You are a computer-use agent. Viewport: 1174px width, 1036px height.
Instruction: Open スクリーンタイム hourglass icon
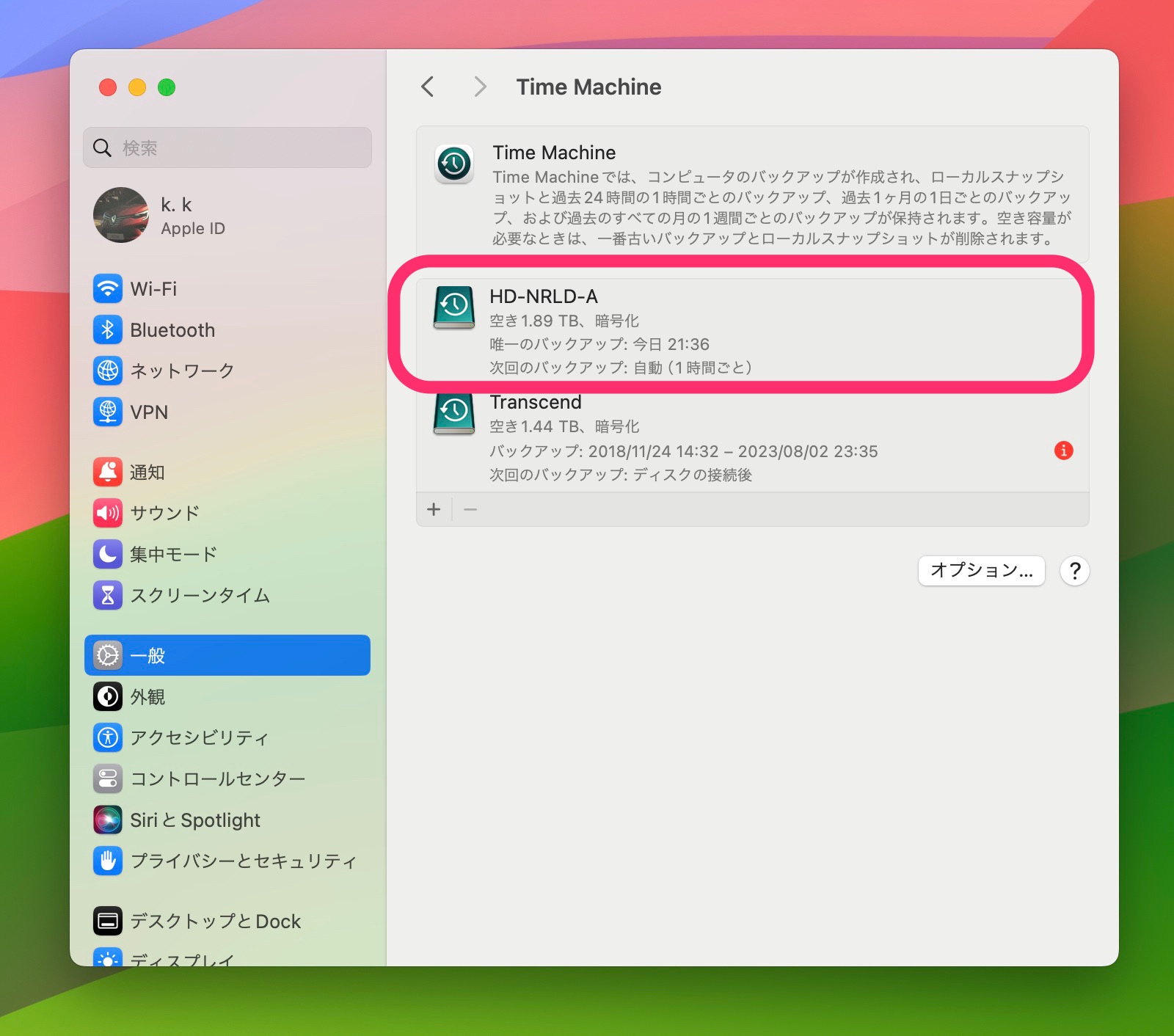pyautogui.click(x=108, y=595)
